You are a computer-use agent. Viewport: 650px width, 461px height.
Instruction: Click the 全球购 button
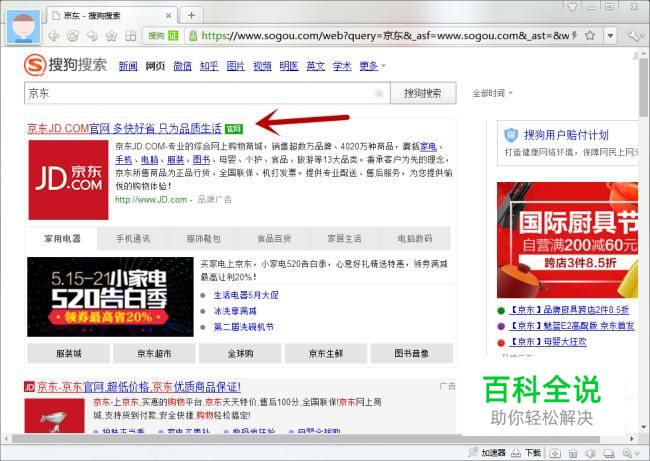240,354
